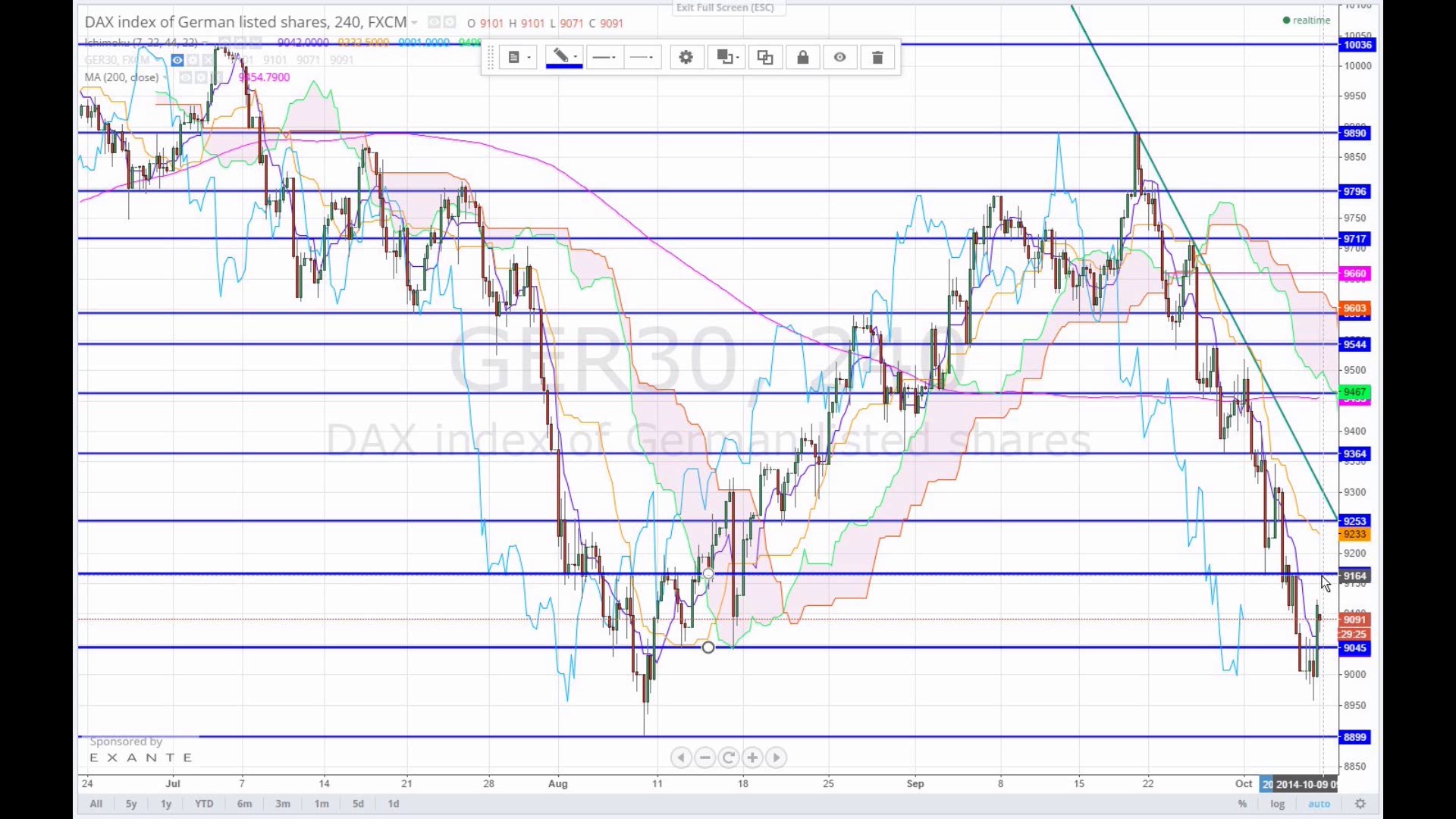Lock the selected drawing
Viewport: 1456px width, 819px height.
pyautogui.click(x=803, y=58)
